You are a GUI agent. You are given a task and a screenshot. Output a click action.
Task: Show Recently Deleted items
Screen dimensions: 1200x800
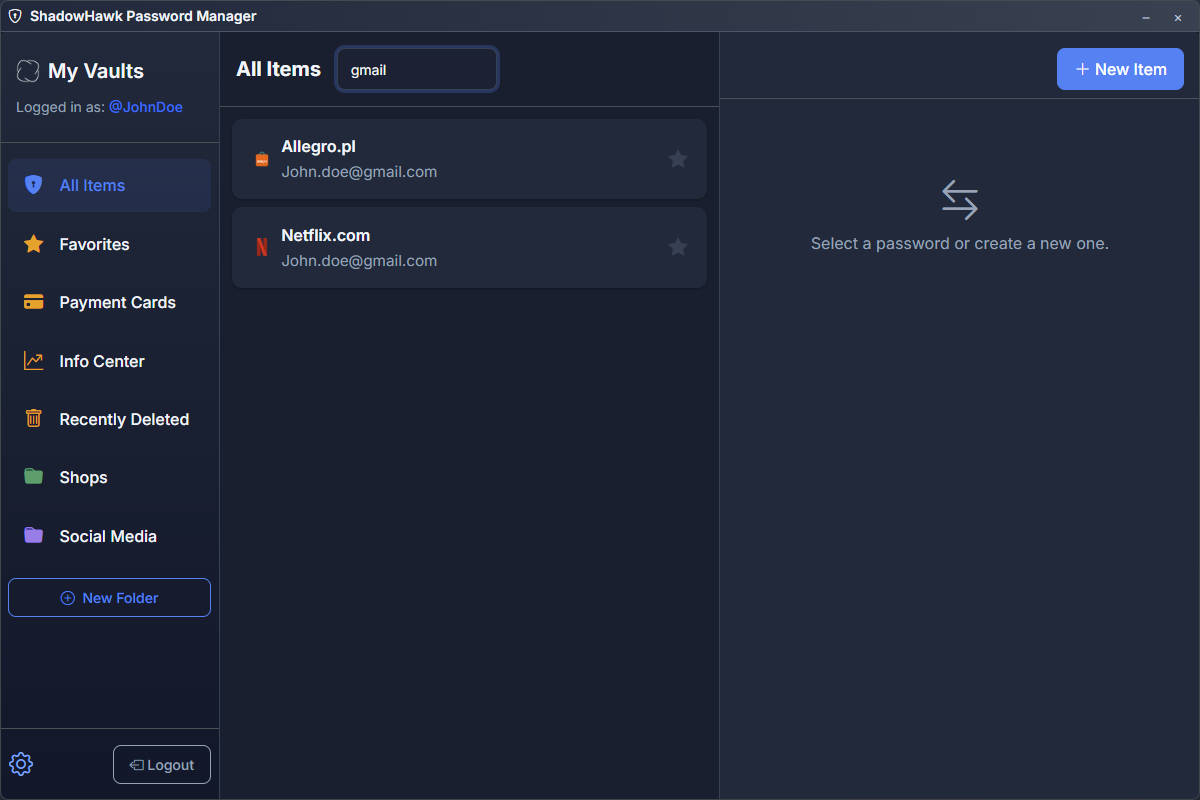tap(109, 419)
